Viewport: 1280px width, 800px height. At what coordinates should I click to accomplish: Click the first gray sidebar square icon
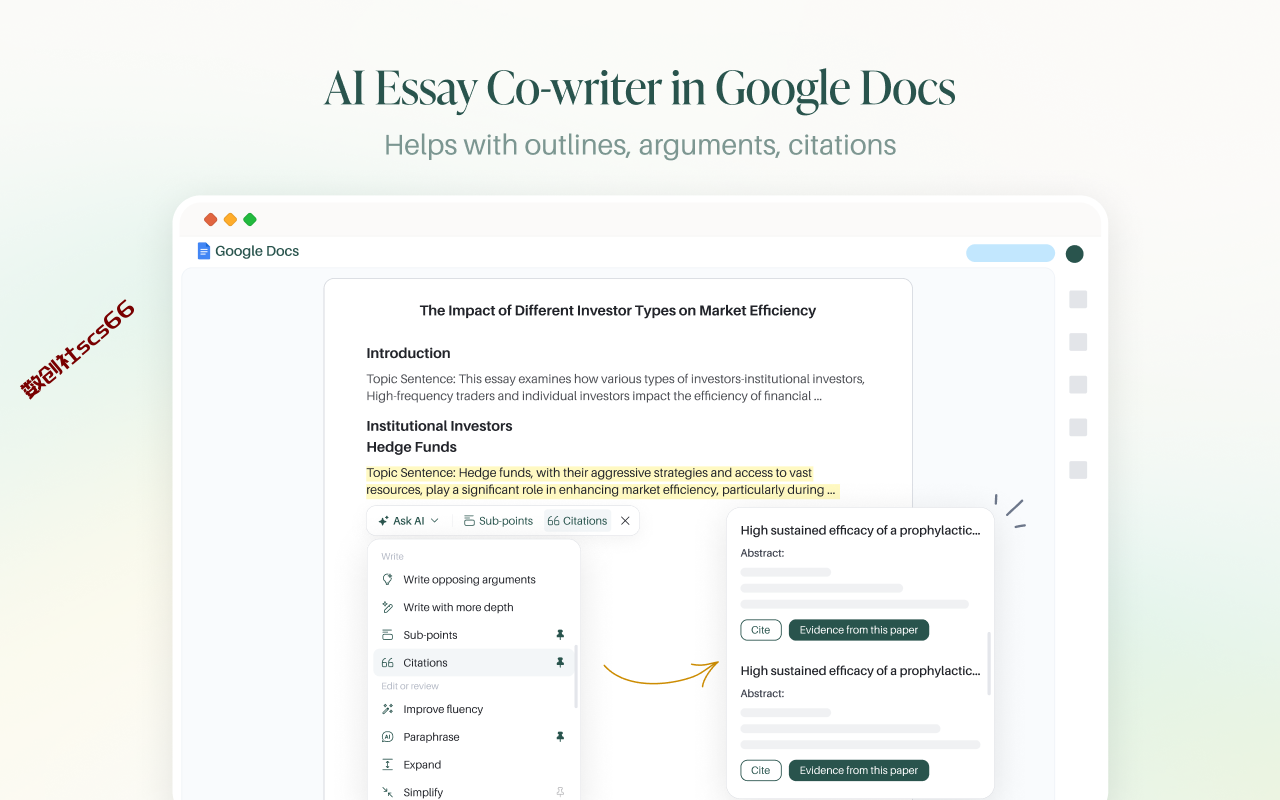(x=1078, y=299)
